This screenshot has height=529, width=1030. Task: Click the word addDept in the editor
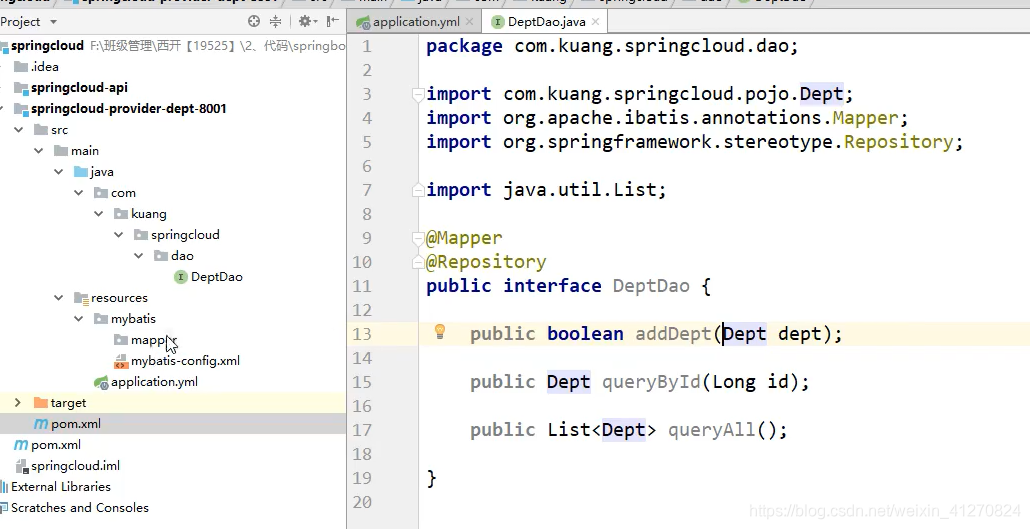(673, 334)
